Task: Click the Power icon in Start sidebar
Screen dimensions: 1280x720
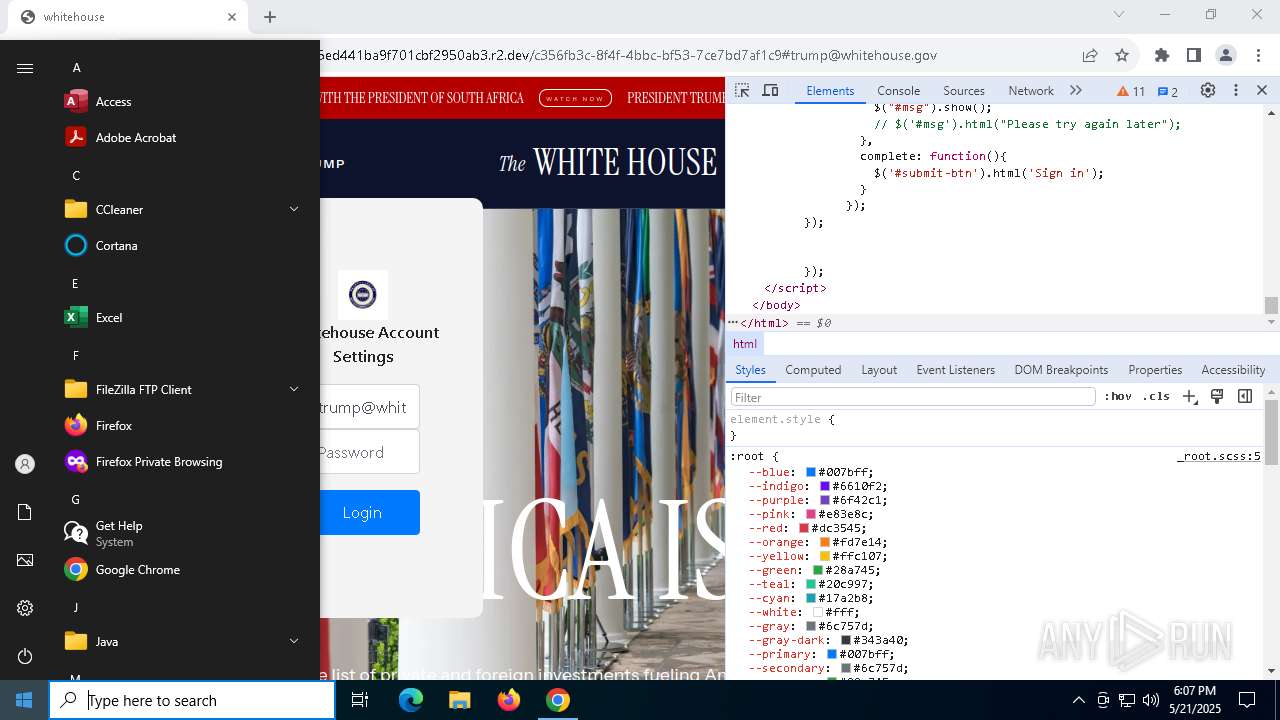Action: 25,656
